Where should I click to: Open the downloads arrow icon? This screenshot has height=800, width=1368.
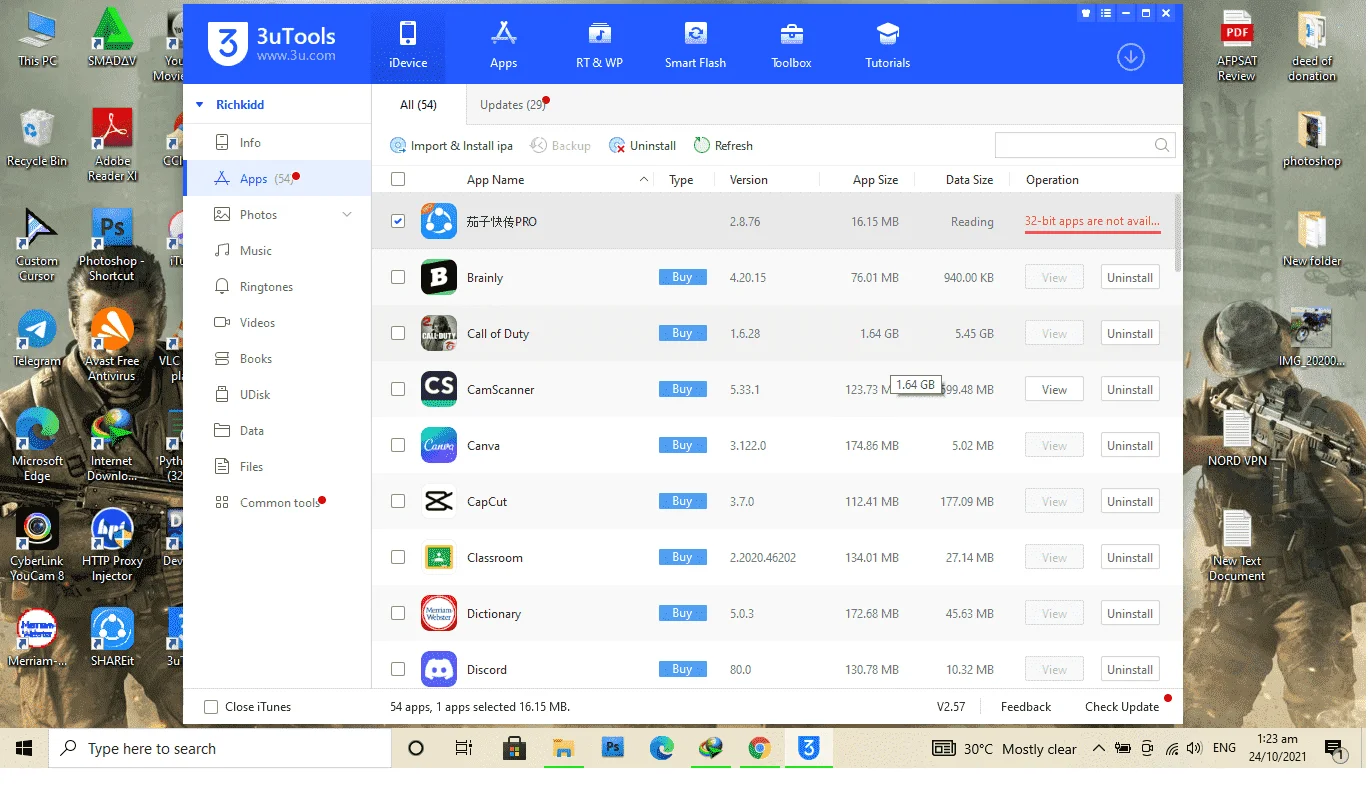click(x=1130, y=57)
